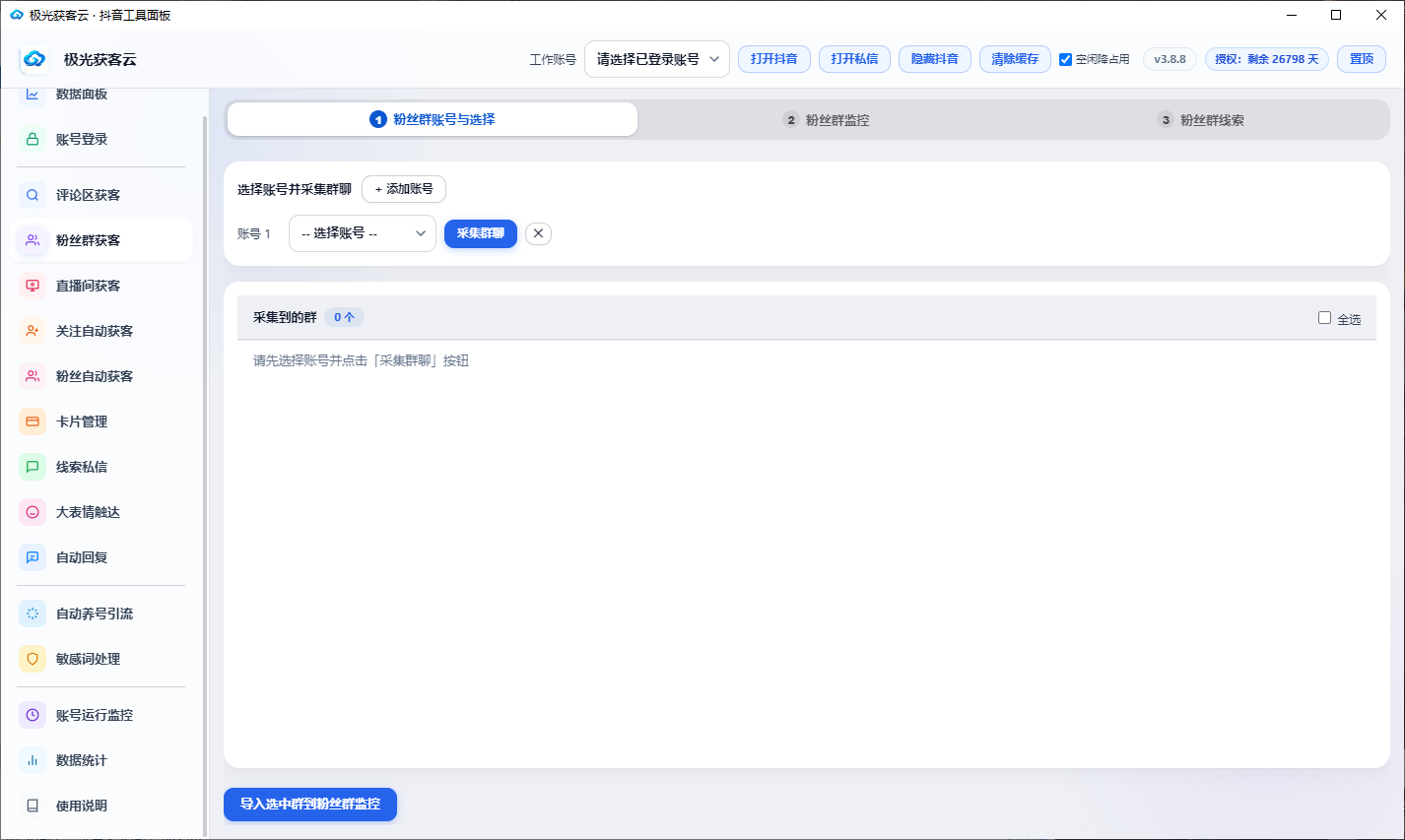1405x840 pixels.
Task: Click the 打开私信 button
Action: (854, 59)
